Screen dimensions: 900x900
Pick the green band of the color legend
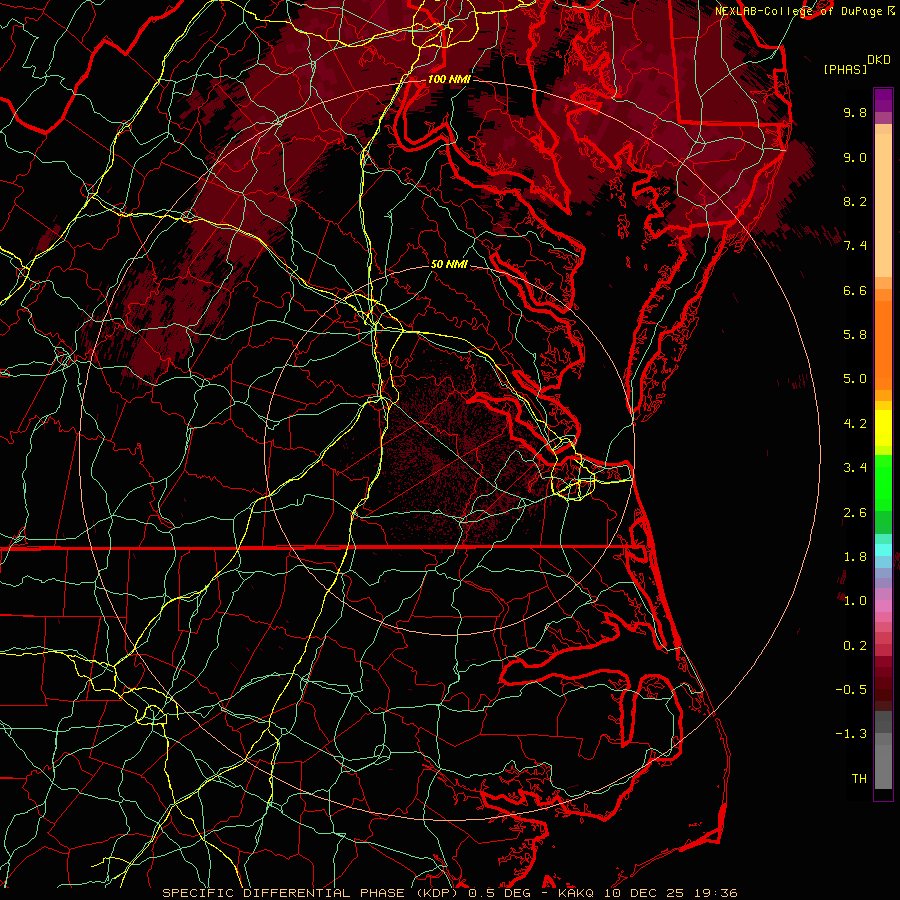883,482
